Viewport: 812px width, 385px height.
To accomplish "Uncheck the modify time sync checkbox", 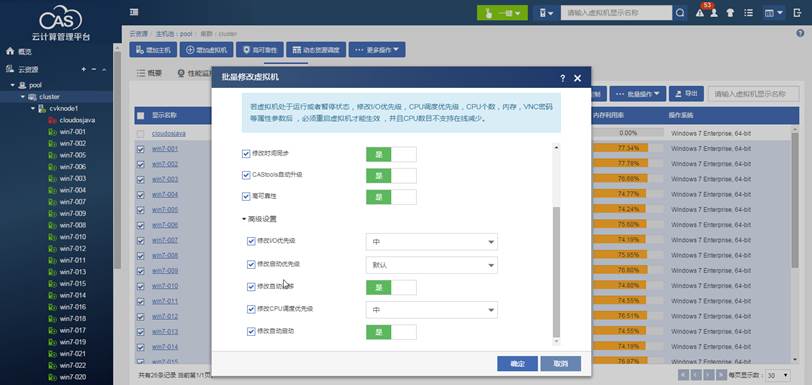I will (246, 153).
